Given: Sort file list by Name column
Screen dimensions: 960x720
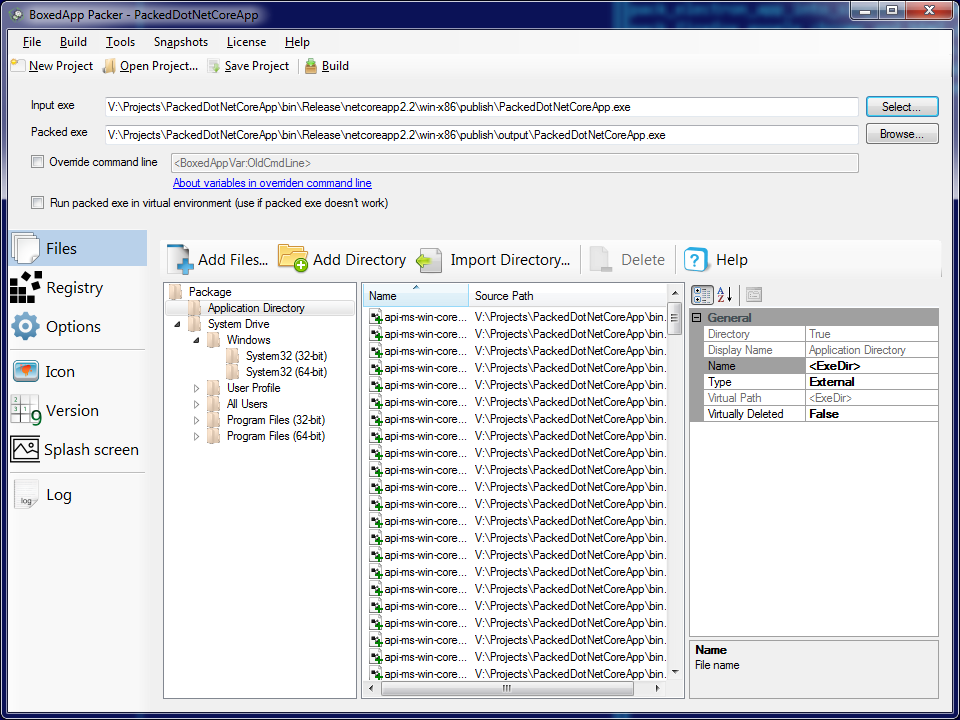Looking at the screenshot, I should 416,296.
